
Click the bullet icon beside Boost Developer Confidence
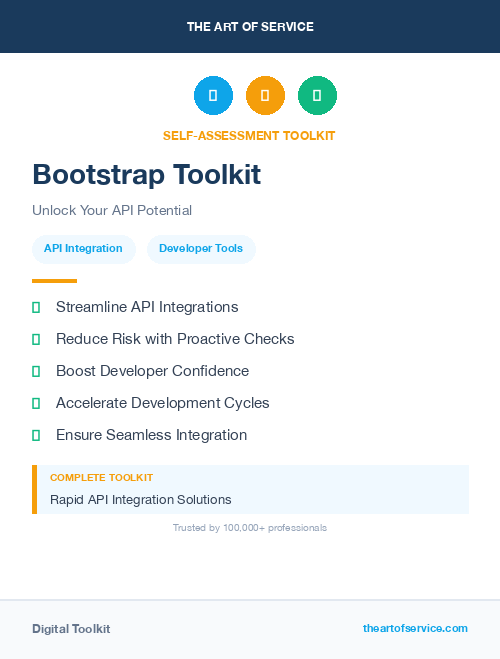click(x=36, y=372)
